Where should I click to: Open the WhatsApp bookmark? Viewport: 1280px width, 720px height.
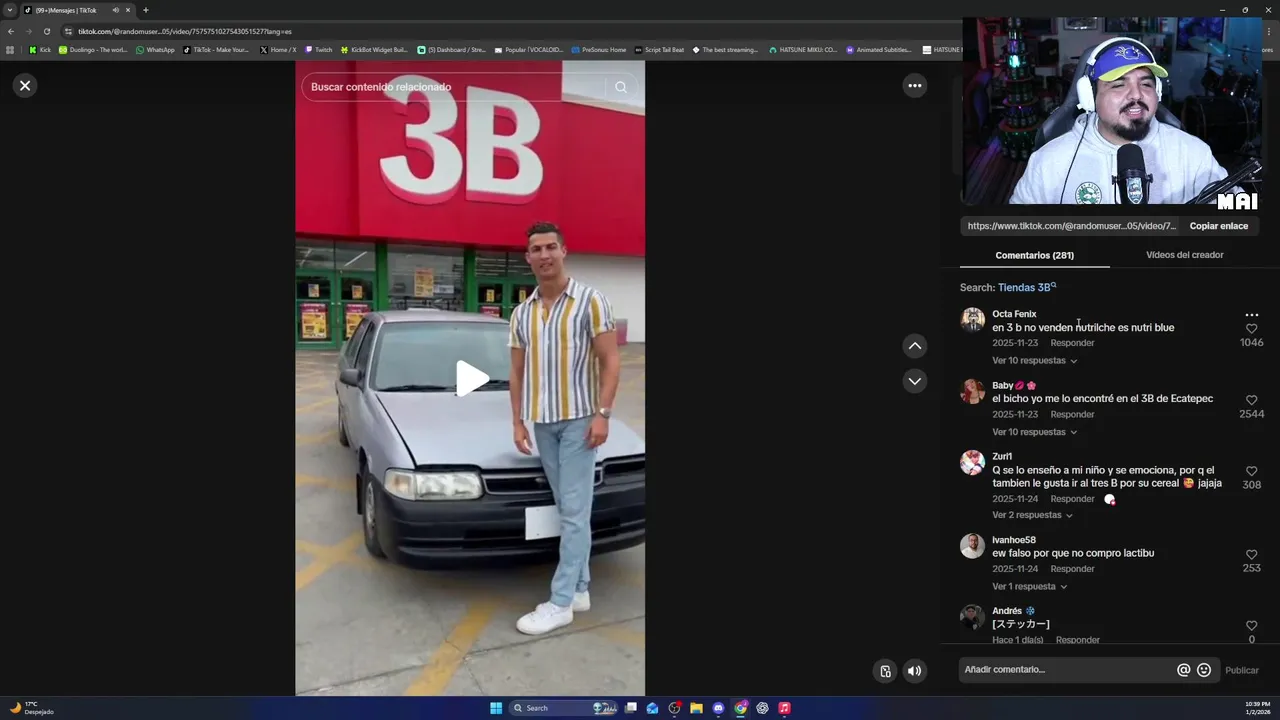[x=155, y=49]
